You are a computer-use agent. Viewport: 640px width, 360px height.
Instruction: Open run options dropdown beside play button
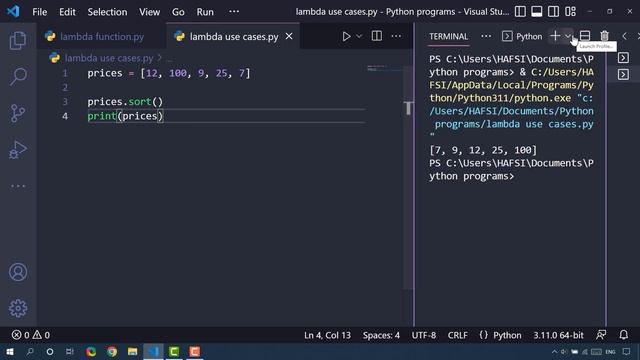coord(359,36)
